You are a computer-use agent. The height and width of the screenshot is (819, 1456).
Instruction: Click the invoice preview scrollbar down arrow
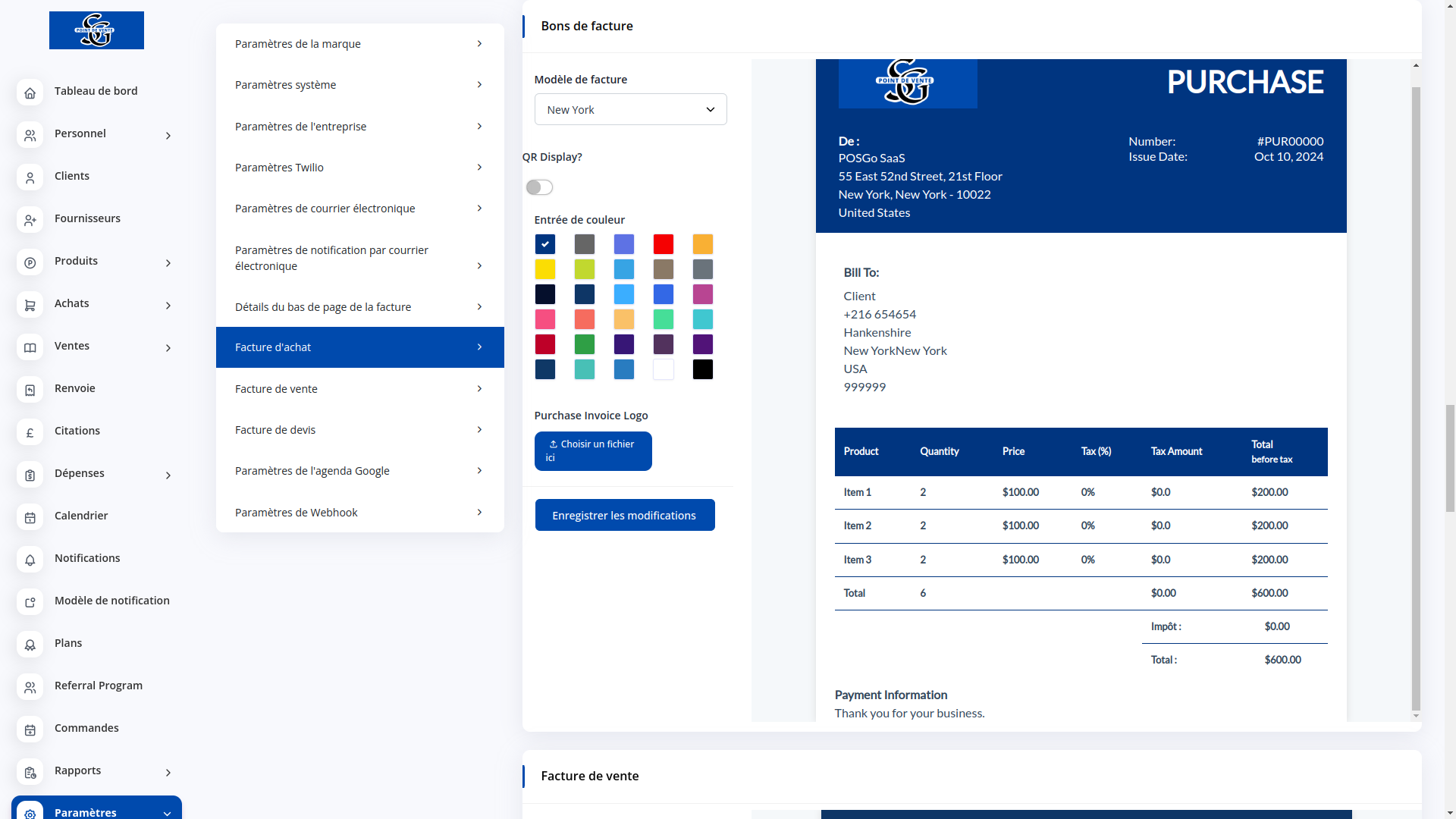[1415, 716]
